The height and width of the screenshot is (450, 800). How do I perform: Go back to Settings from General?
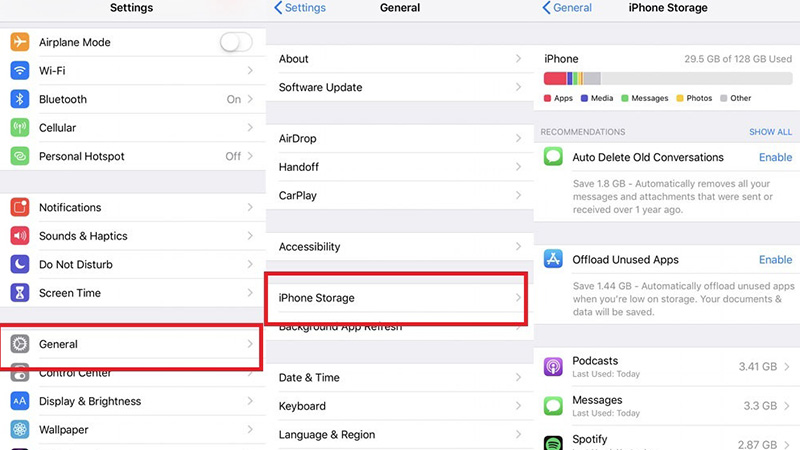tap(300, 8)
